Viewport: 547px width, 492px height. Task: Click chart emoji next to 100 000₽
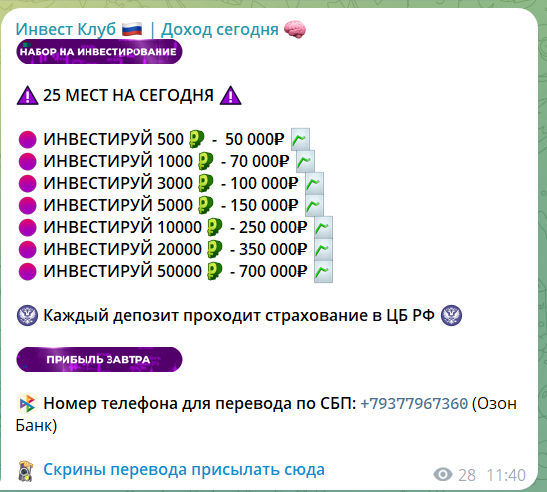[314, 183]
